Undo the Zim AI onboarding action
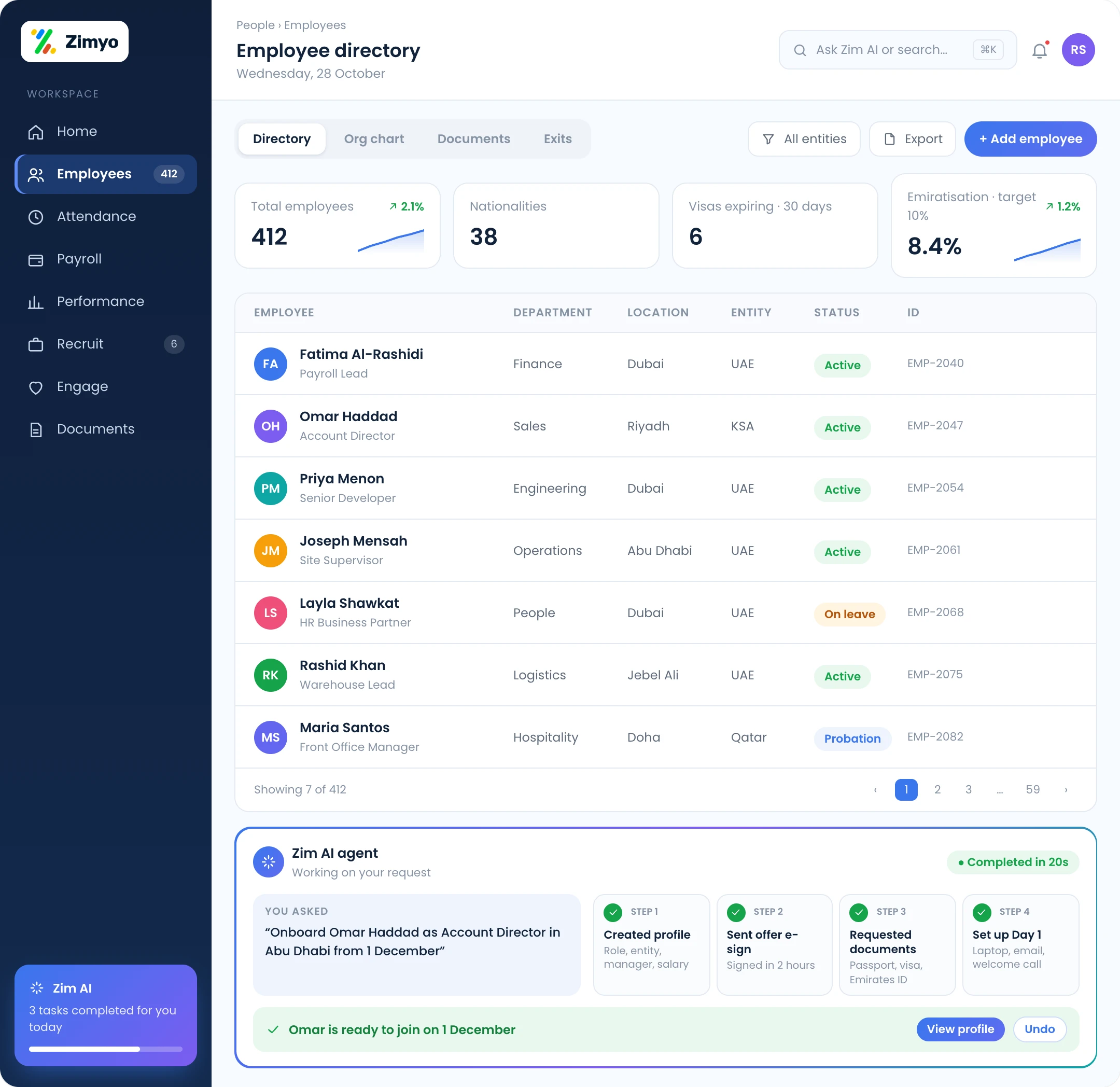1120x1087 pixels. pyautogui.click(x=1040, y=1029)
